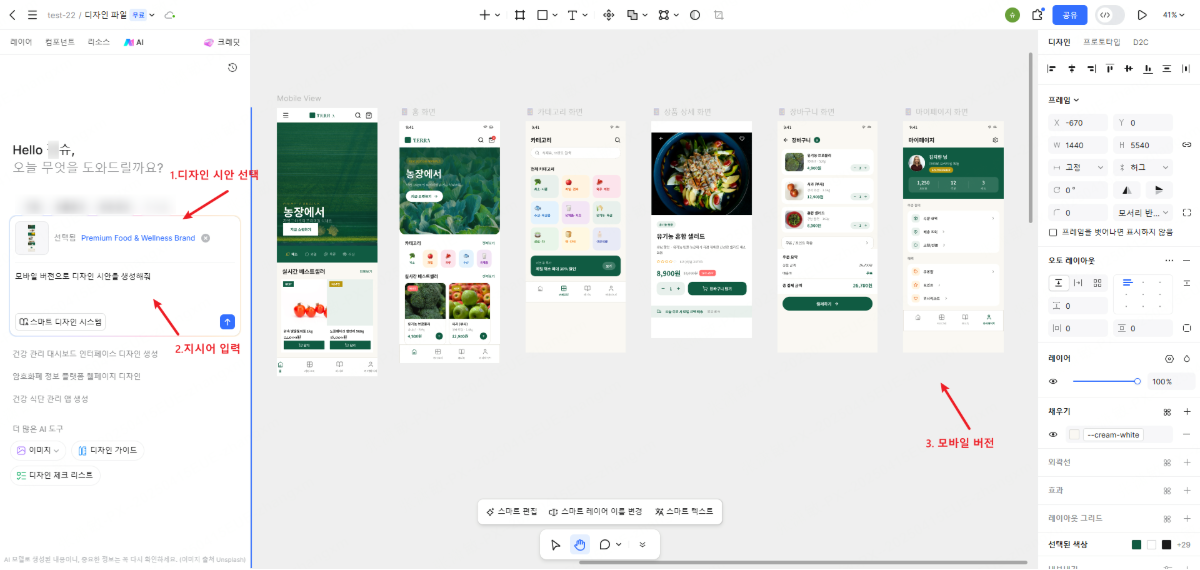This screenshot has height=570, width=1200.
Task: Remove the selected Premium Food brand reference
Action: (x=205, y=238)
